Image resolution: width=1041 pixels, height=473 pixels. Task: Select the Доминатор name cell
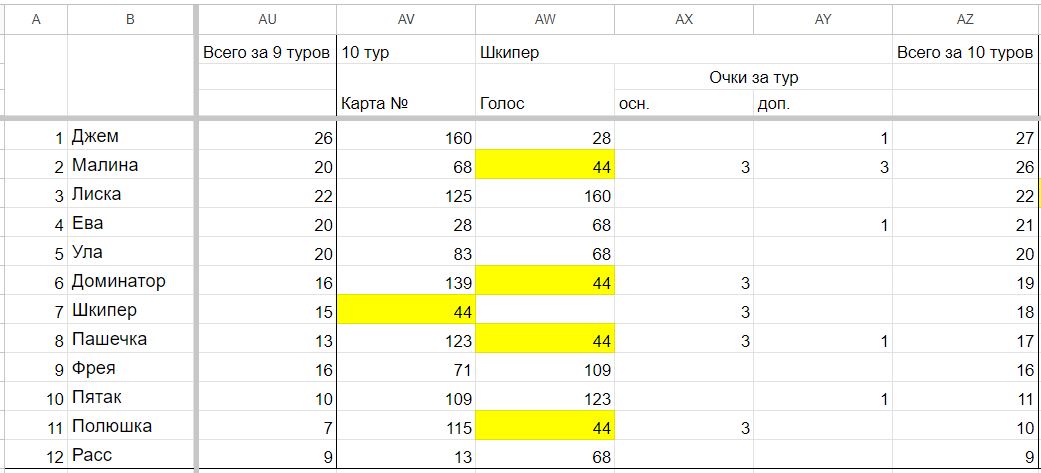click(131, 281)
